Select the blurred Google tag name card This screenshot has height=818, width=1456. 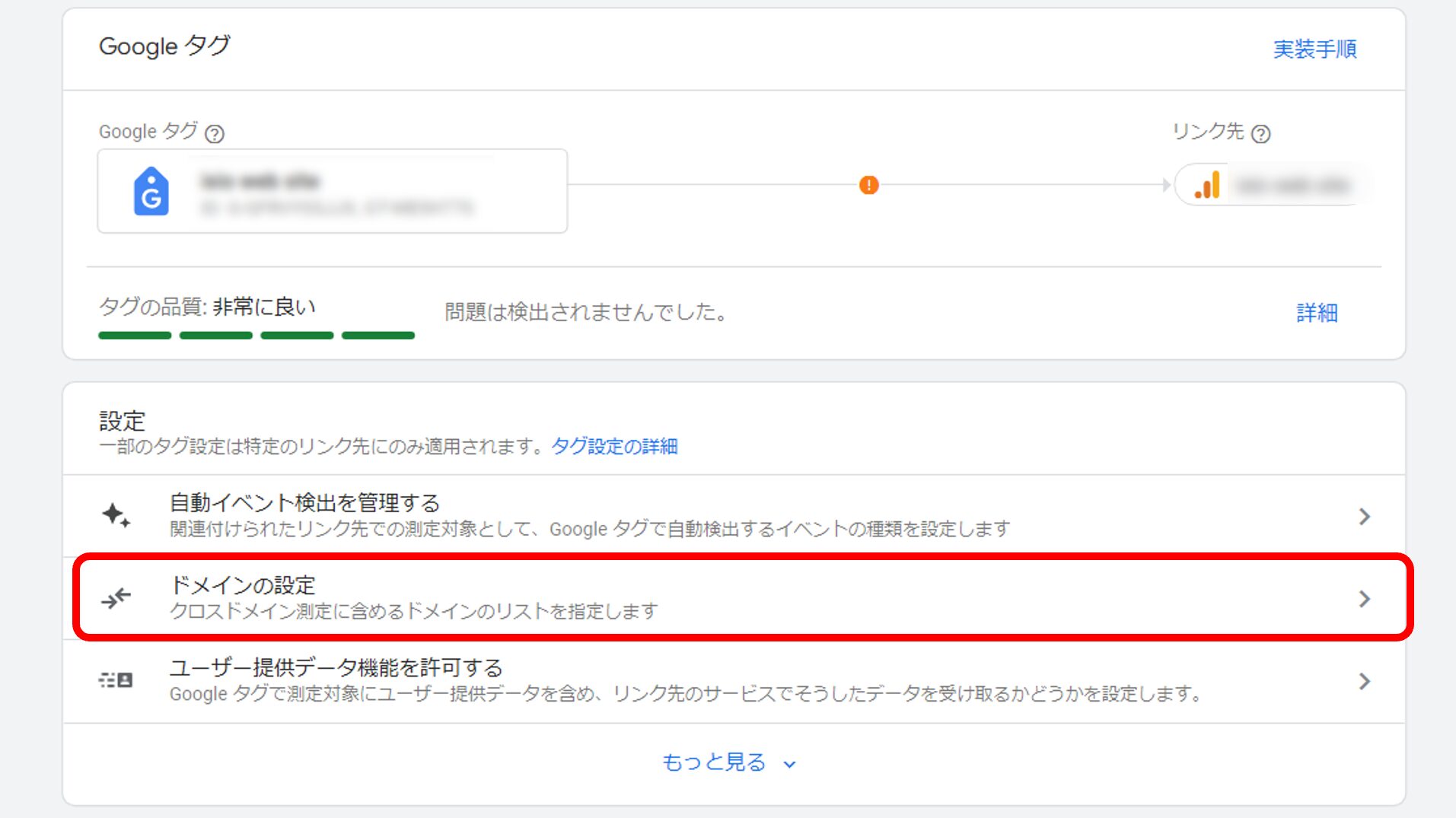(333, 191)
